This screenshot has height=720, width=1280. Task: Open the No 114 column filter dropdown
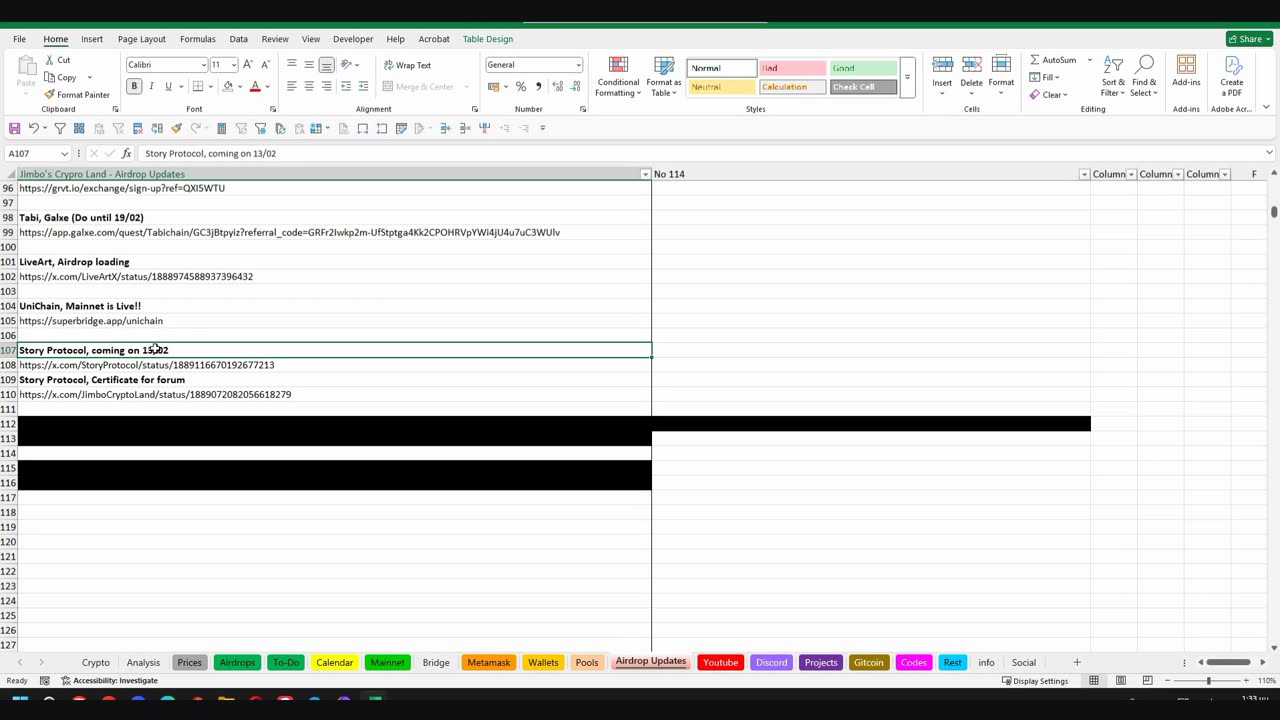(x=1084, y=174)
